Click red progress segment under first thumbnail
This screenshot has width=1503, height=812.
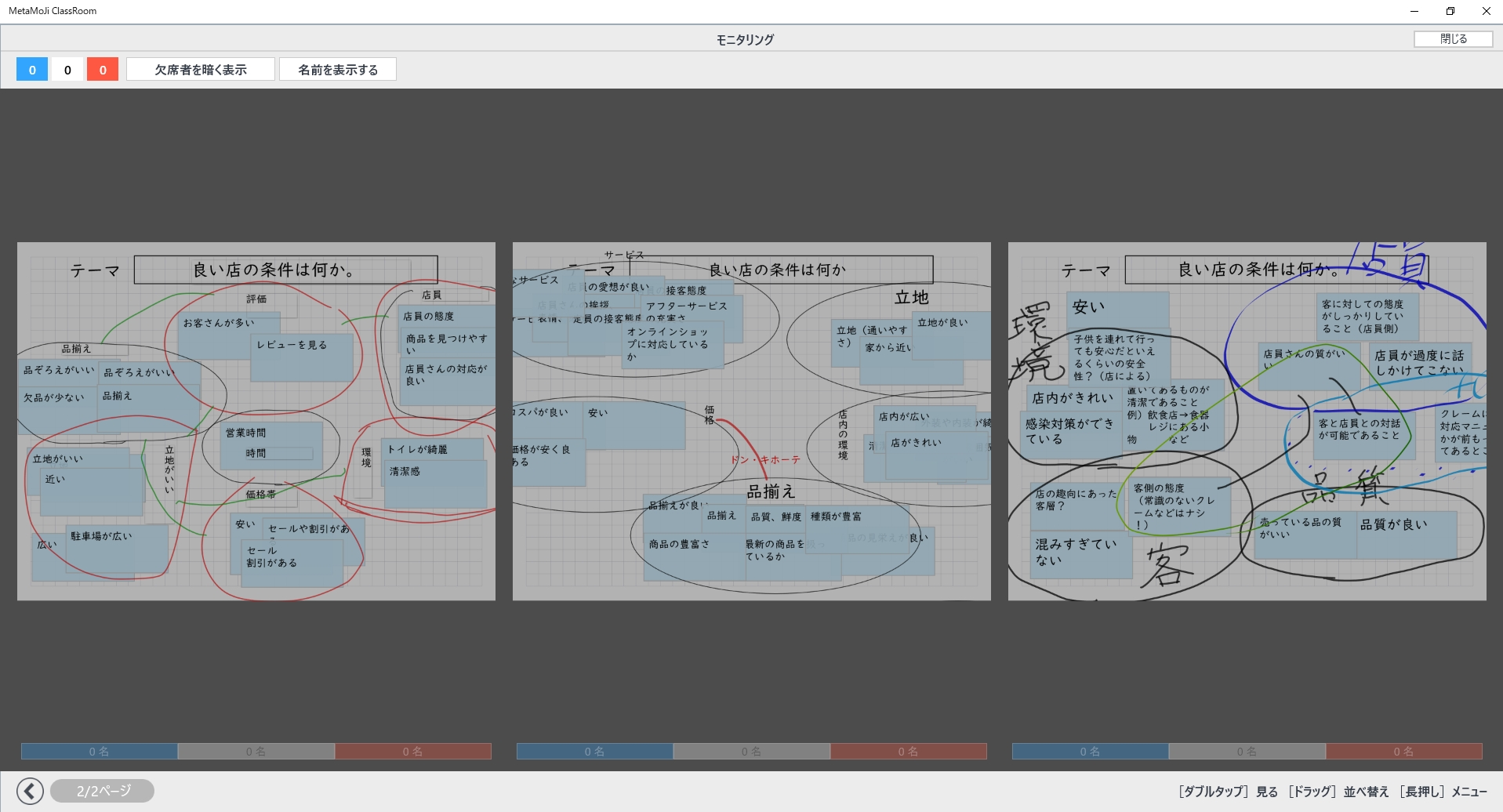(x=413, y=752)
